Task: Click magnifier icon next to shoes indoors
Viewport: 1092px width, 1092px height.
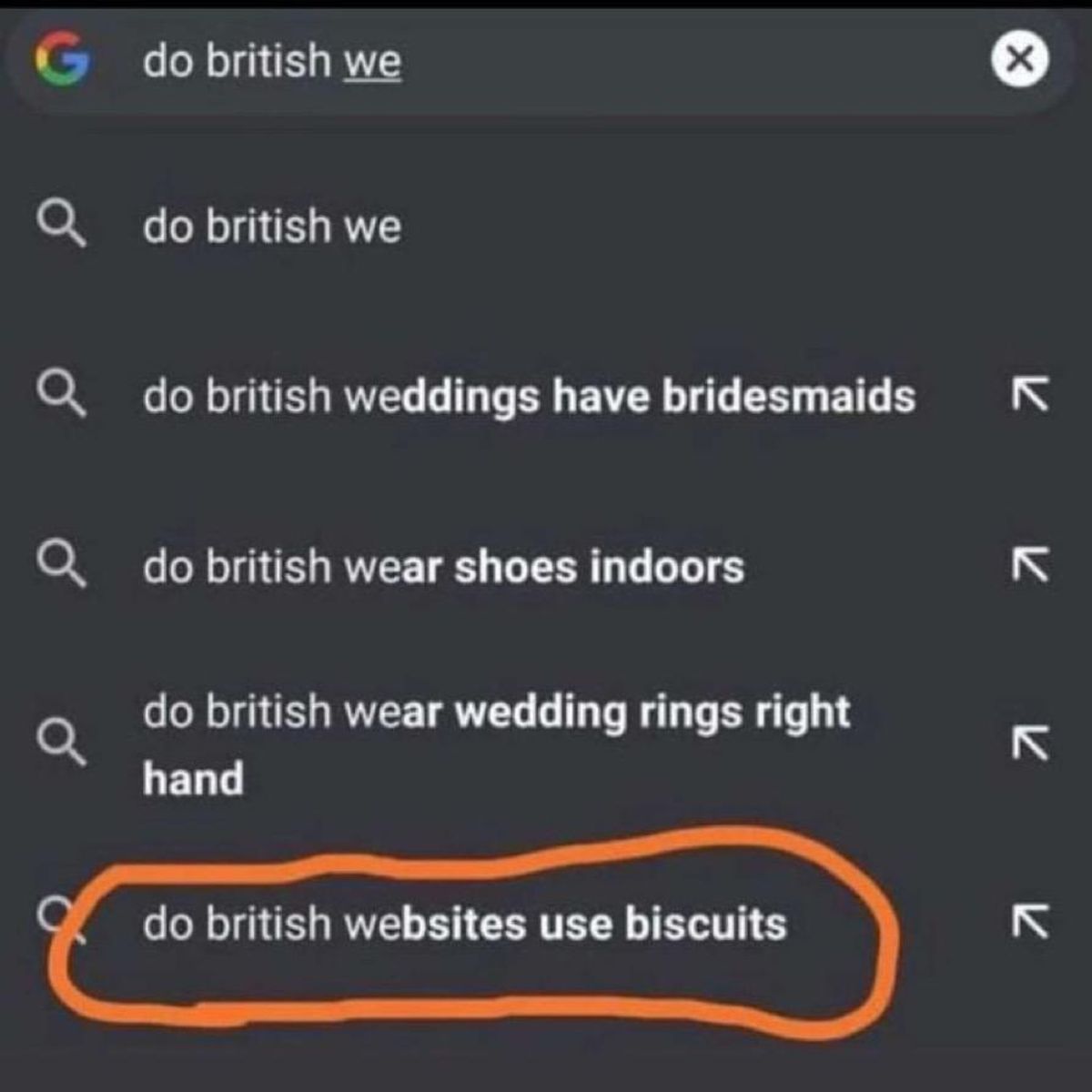Action: [x=62, y=565]
